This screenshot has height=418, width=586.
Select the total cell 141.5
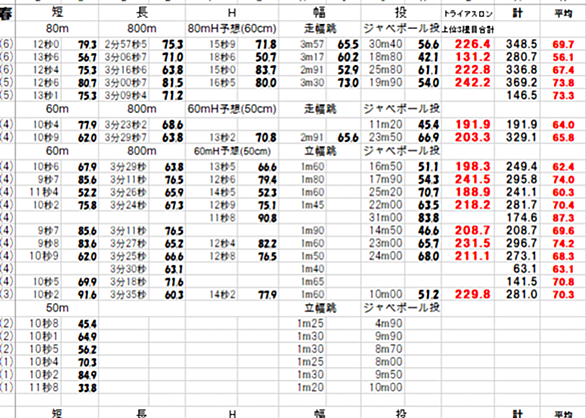[x=521, y=282]
